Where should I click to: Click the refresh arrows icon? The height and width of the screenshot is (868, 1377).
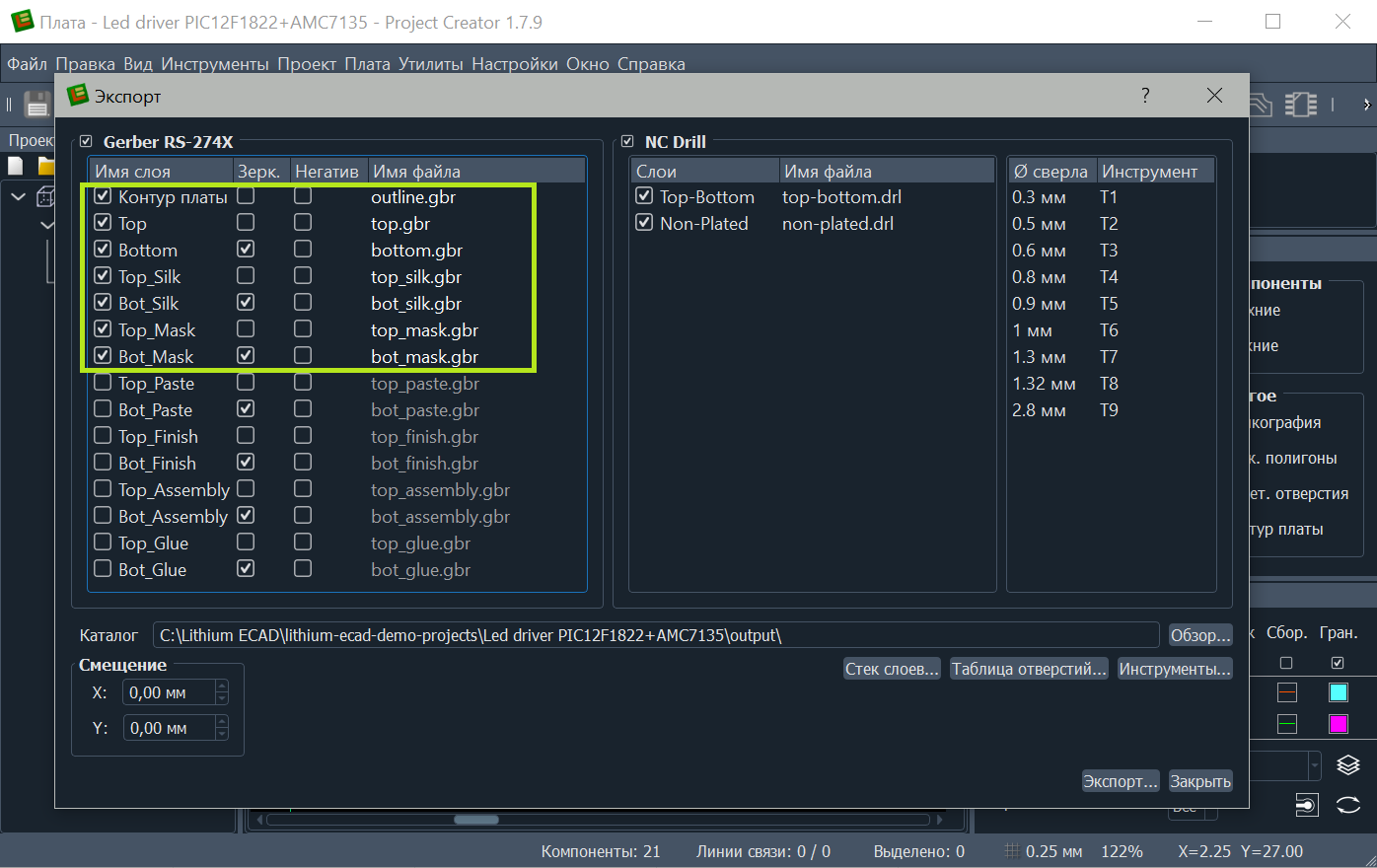click(x=1347, y=806)
